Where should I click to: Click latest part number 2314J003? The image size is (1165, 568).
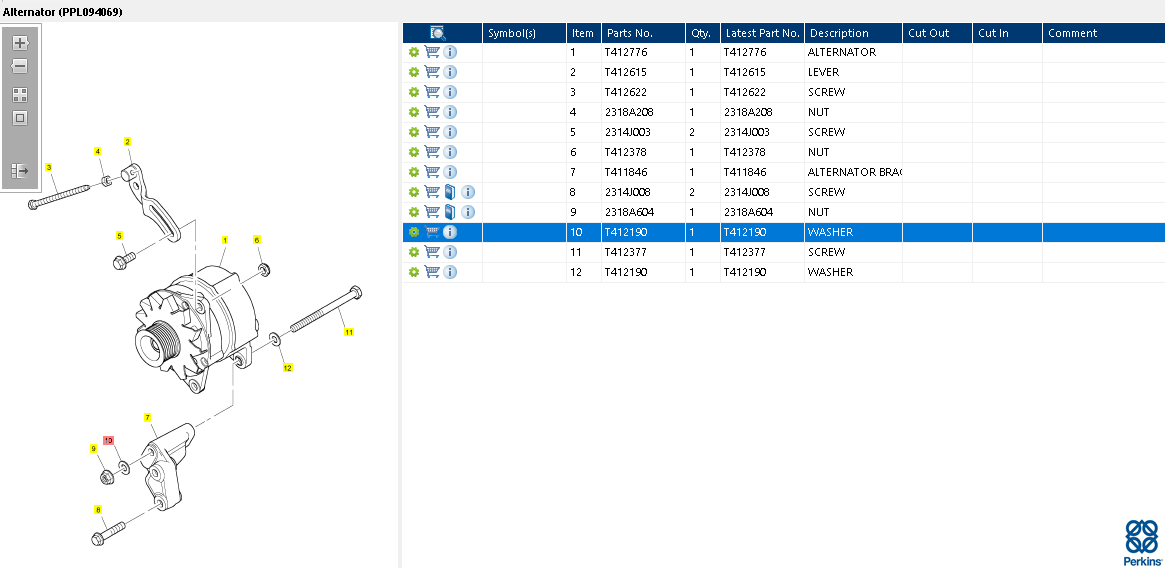coord(747,132)
